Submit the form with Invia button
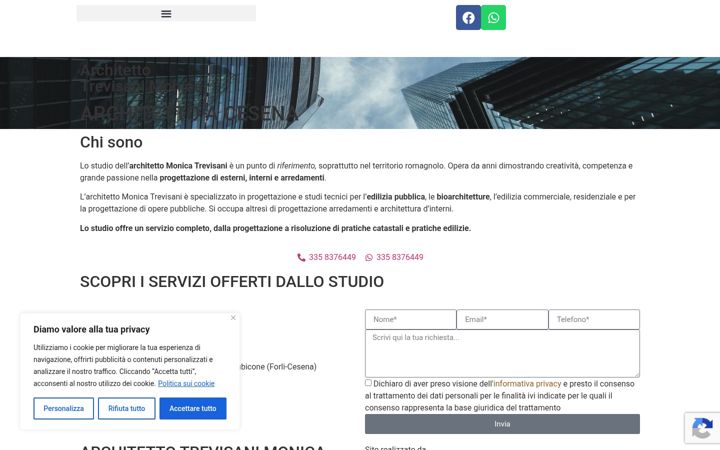The image size is (720, 450). pyautogui.click(x=502, y=424)
